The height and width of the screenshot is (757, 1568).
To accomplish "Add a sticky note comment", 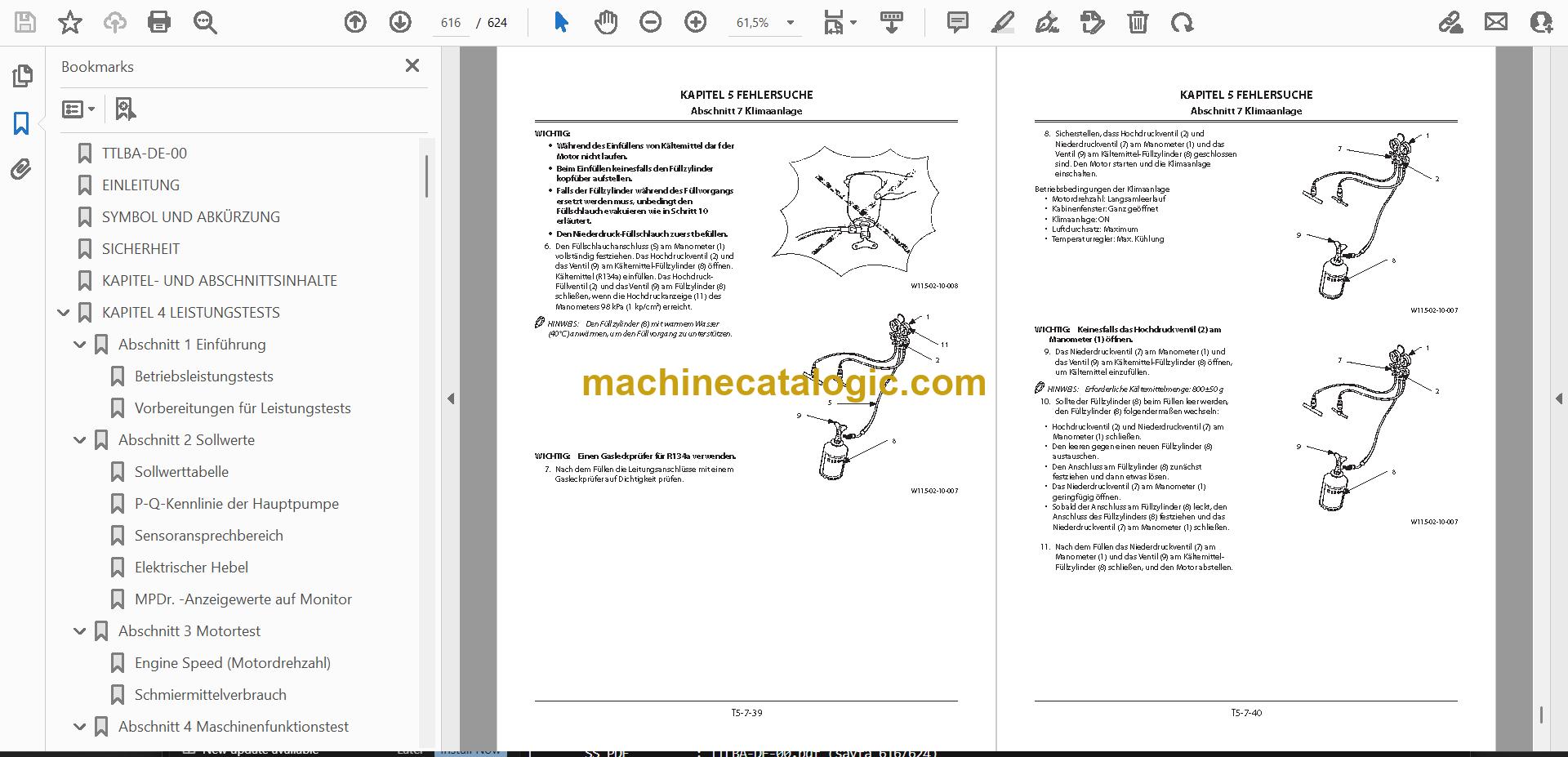I will (x=958, y=22).
